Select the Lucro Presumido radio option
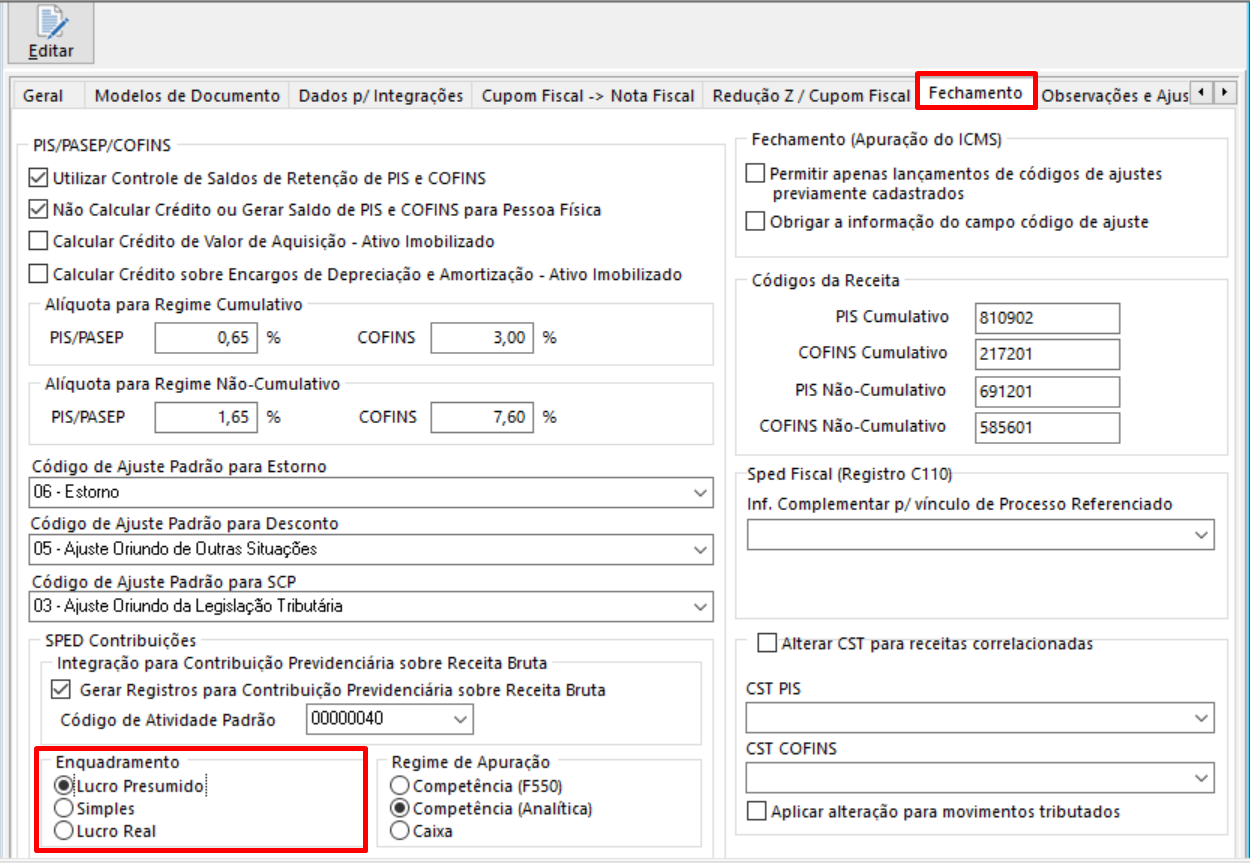Screen dimensions: 1250x863 tap(64, 786)
